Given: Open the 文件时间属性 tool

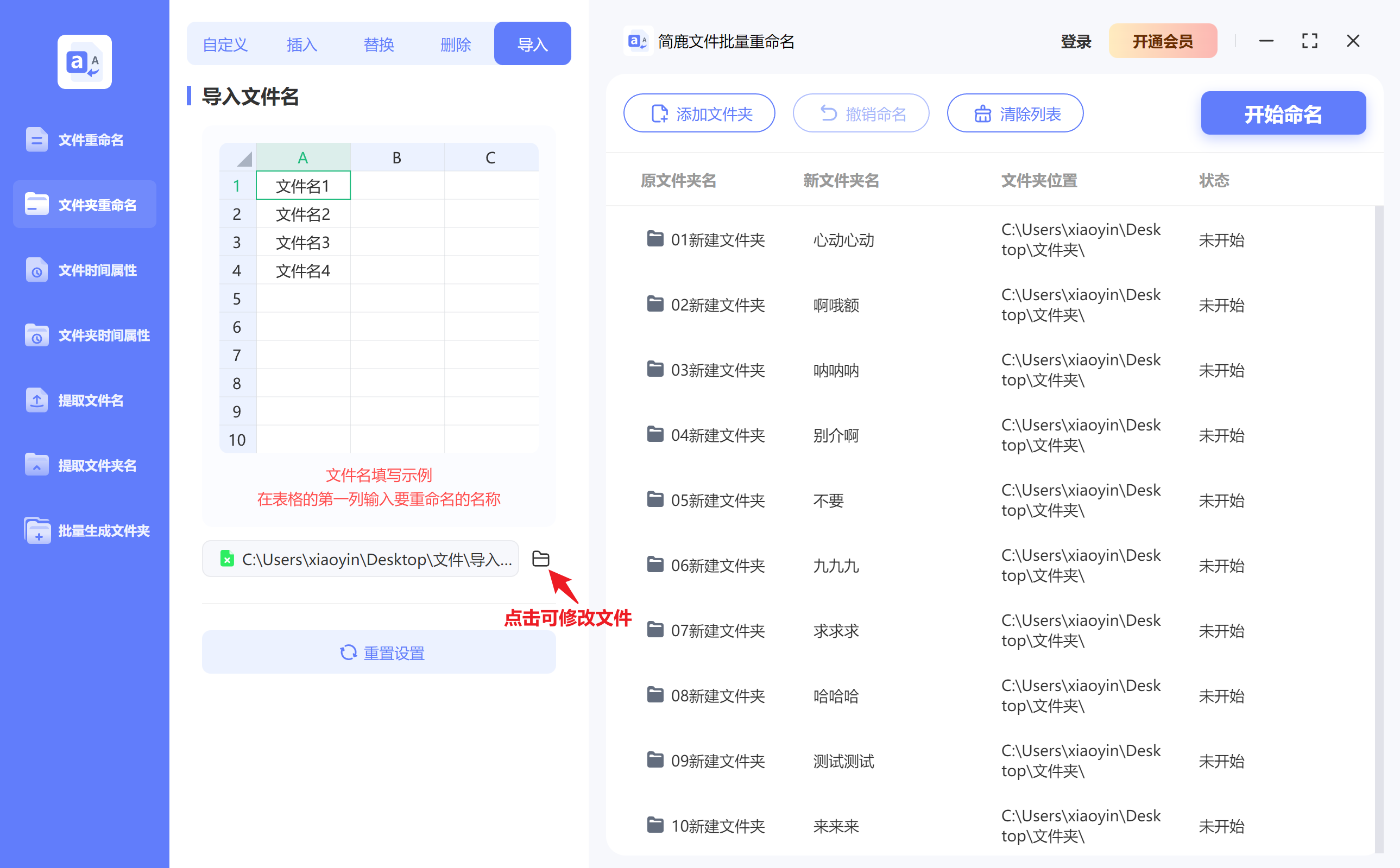Looking at the screenshot, I should 84,270.
